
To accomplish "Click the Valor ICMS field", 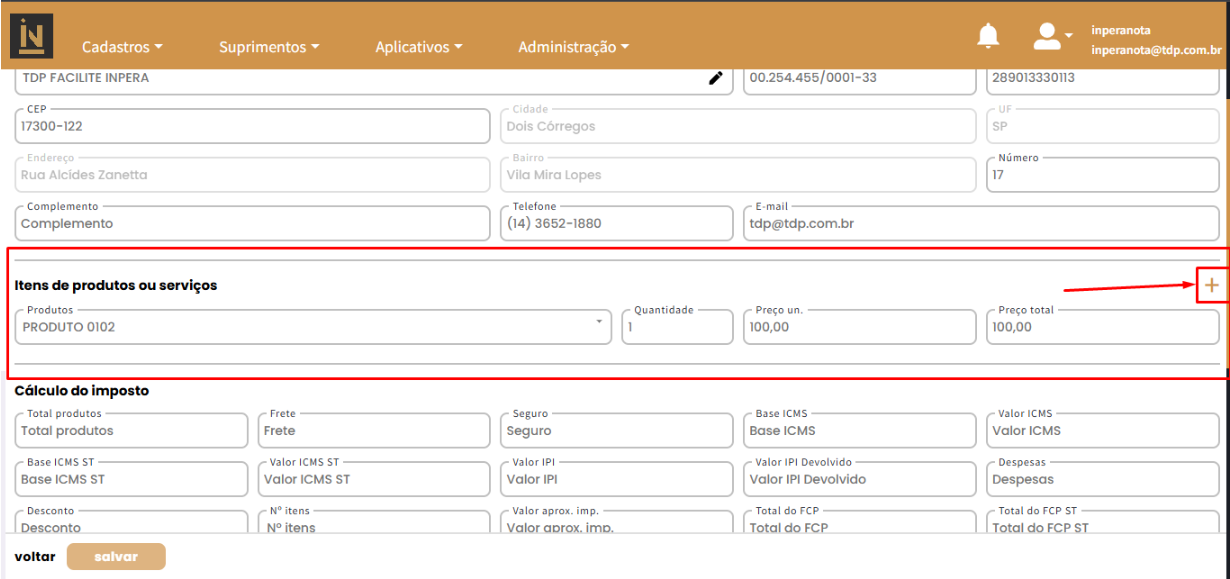I will pos(1103,431).
